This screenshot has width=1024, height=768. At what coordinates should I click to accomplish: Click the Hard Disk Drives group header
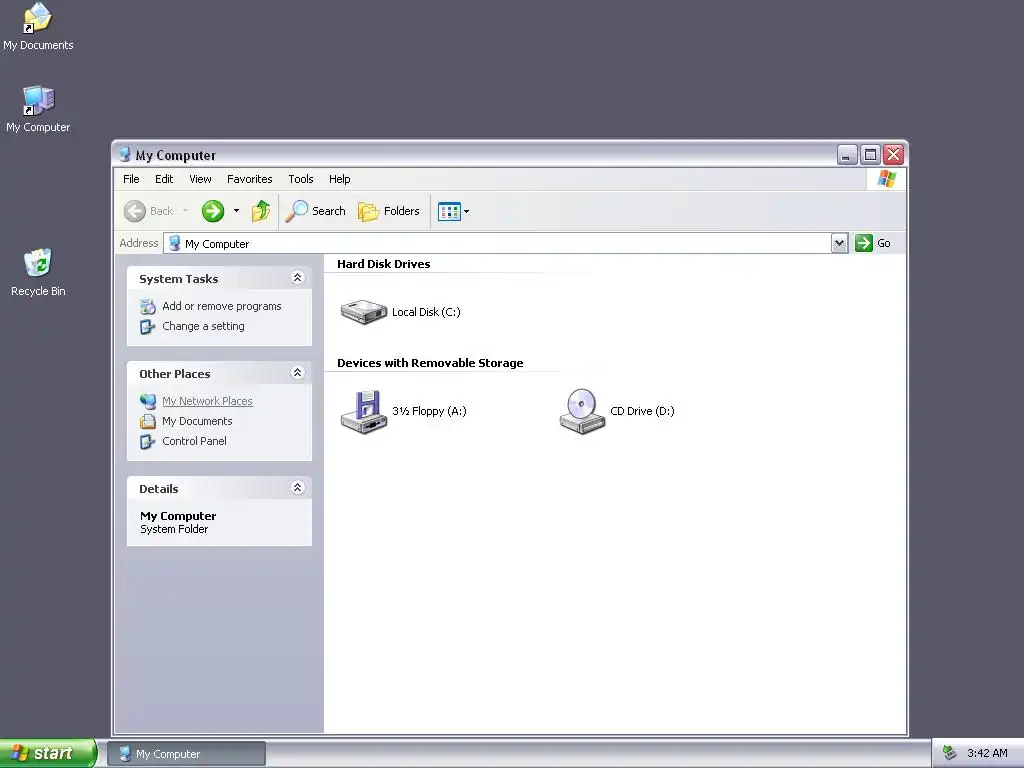[384, 264]
